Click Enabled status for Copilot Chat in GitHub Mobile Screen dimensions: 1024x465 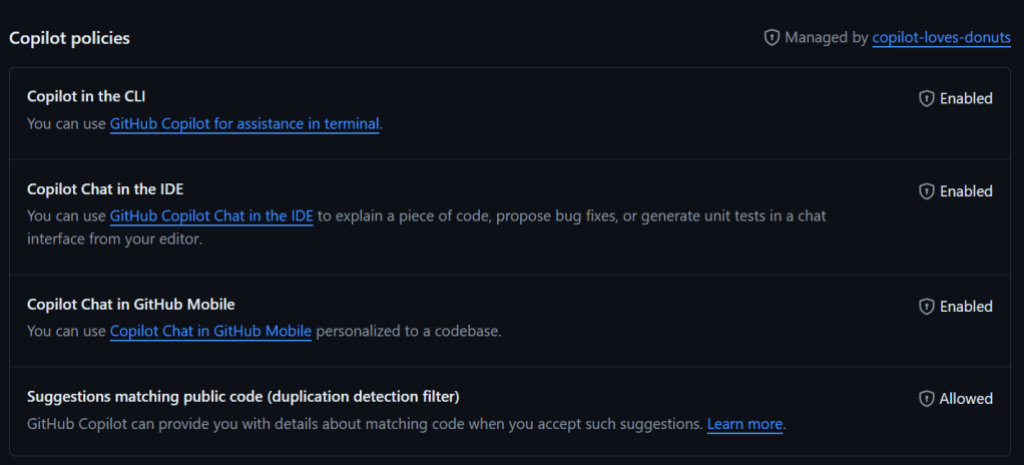[966, 307]
